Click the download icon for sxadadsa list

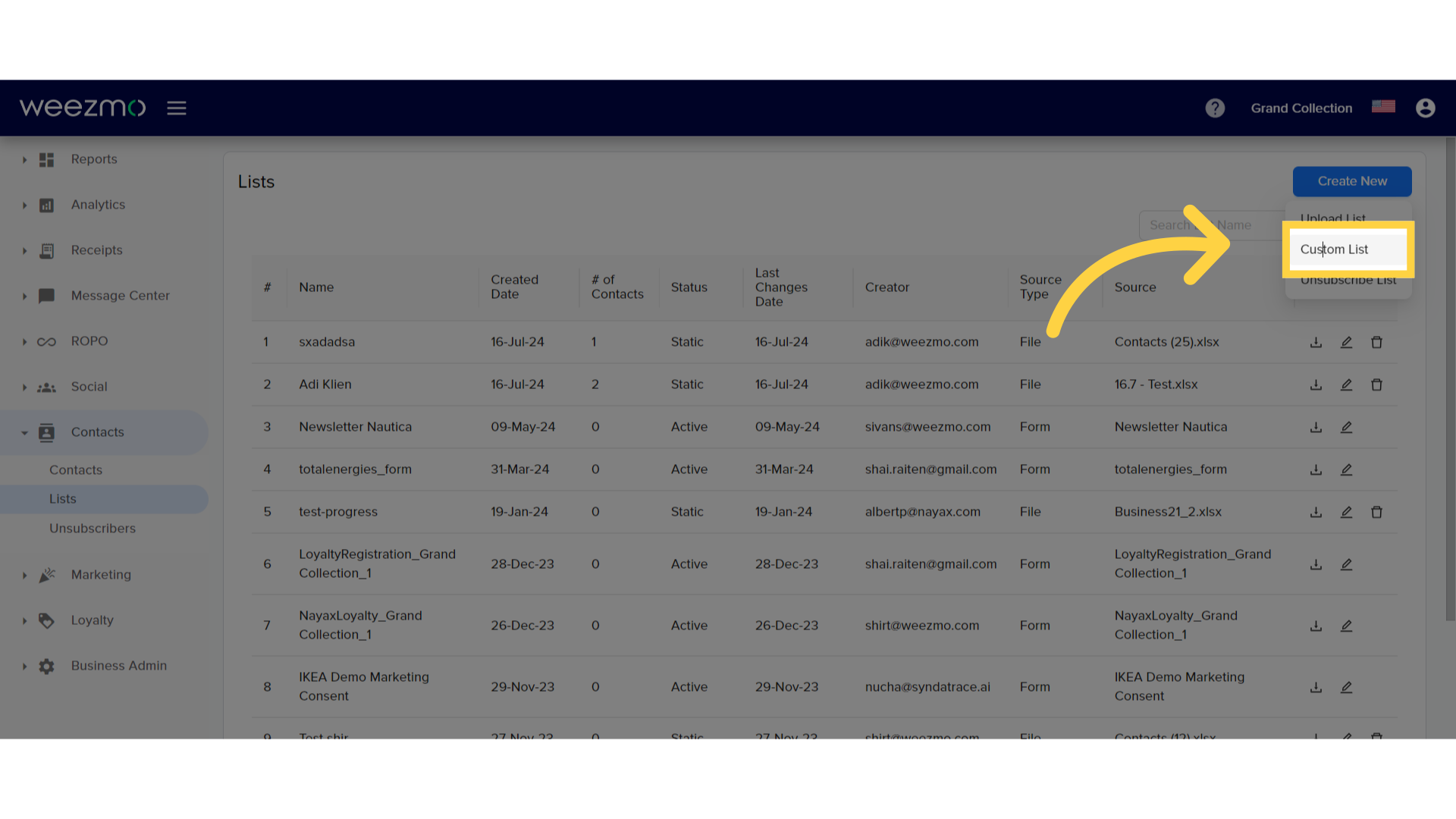click(x=1316, y=342)
